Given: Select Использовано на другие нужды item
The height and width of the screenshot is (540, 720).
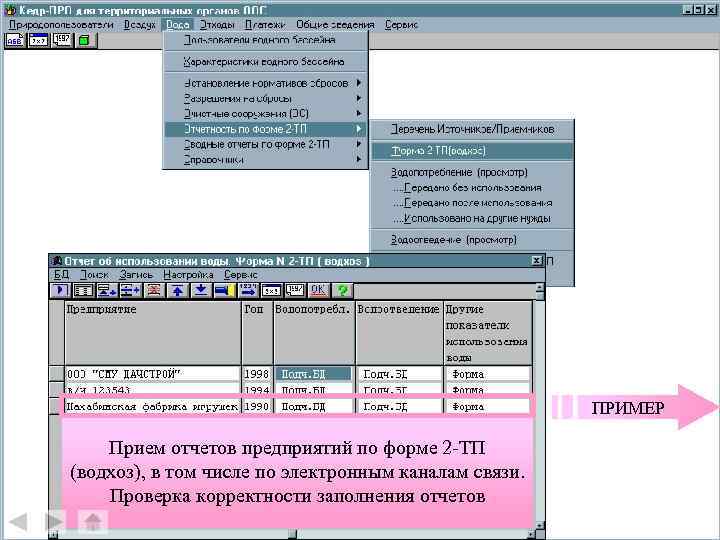Looking at the screenshot, I should (472, 219).
